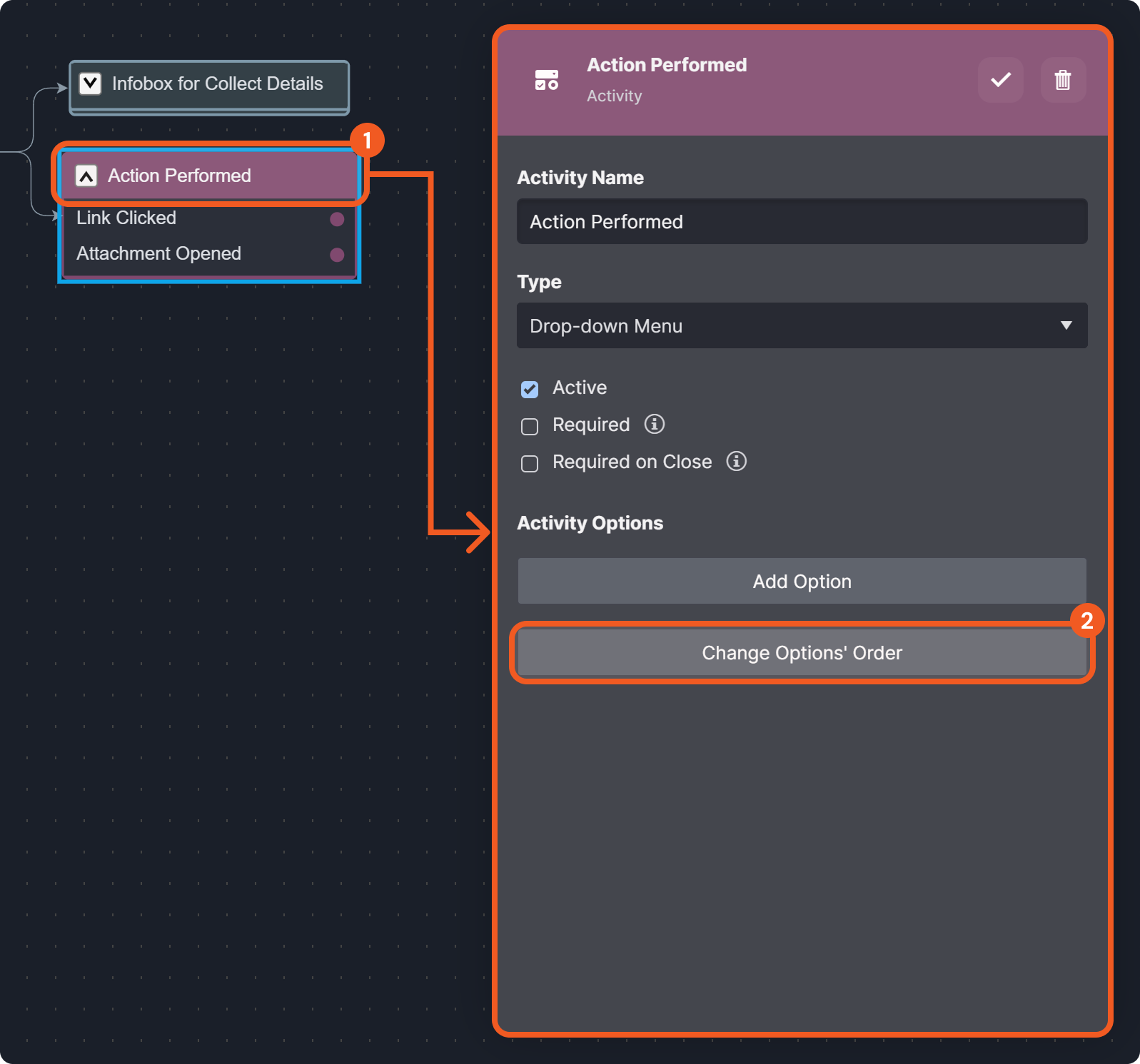Select the Action Performed node title

179,176
